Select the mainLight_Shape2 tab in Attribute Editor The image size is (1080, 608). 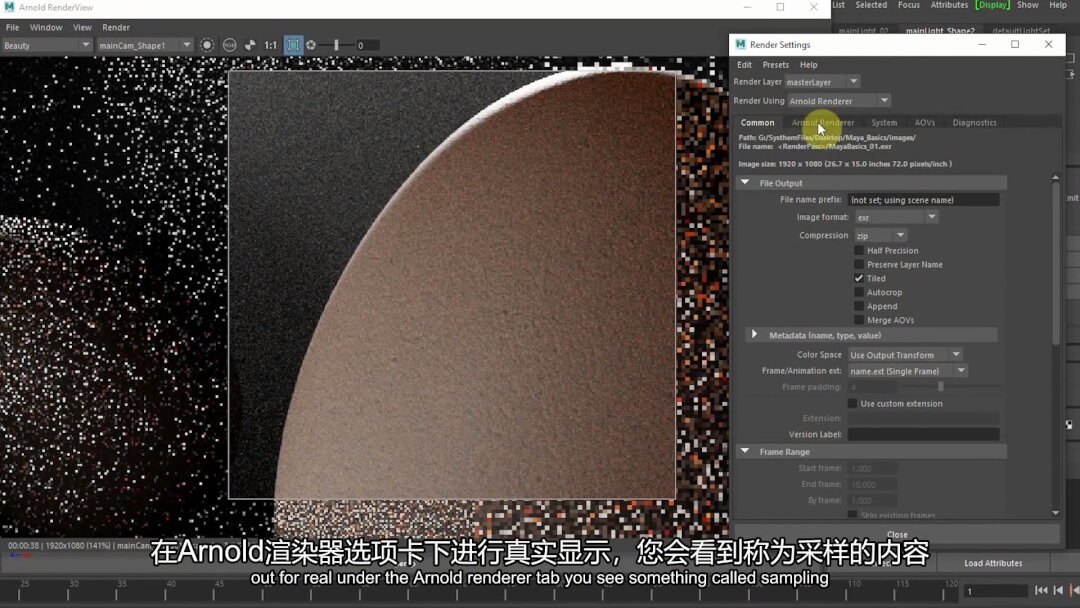[940, 30]
